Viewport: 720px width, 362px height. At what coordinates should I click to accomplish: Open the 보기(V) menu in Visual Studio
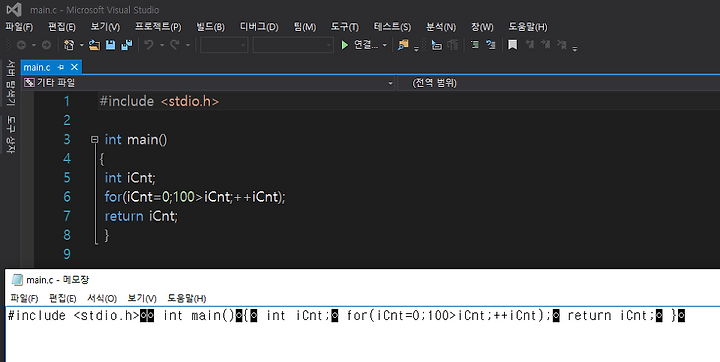(105, 27)
